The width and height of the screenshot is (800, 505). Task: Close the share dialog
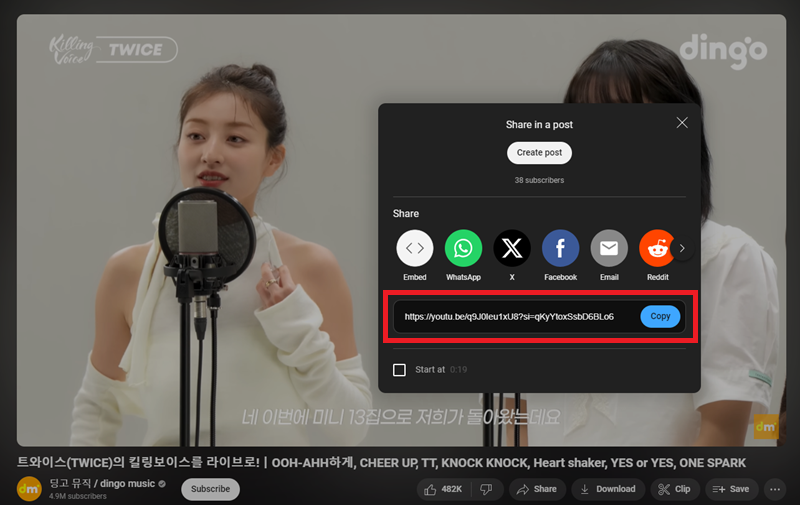[682, 123]
